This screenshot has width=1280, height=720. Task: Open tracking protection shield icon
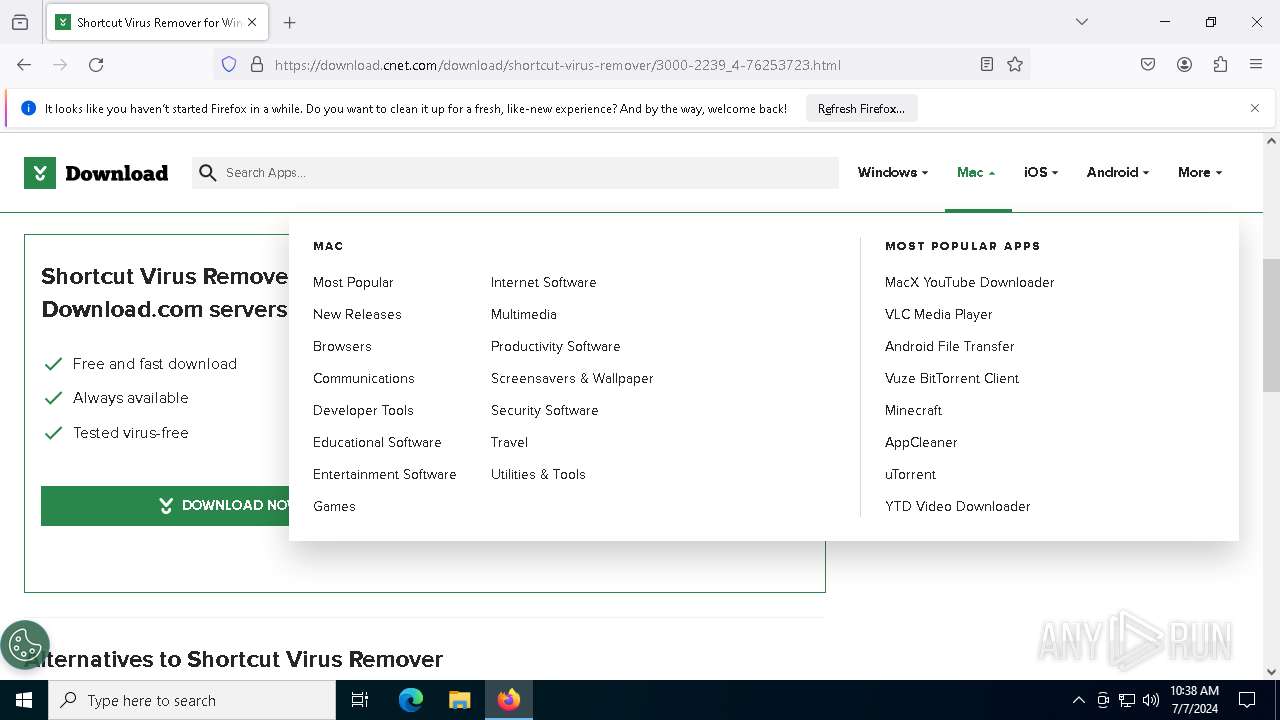click(229, 64)
